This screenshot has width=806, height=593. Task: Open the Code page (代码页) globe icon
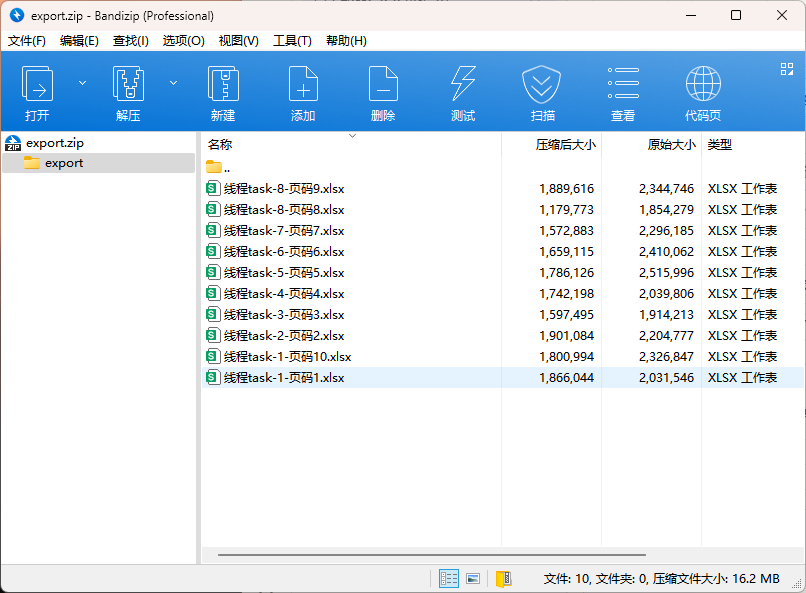coord(703,85)
